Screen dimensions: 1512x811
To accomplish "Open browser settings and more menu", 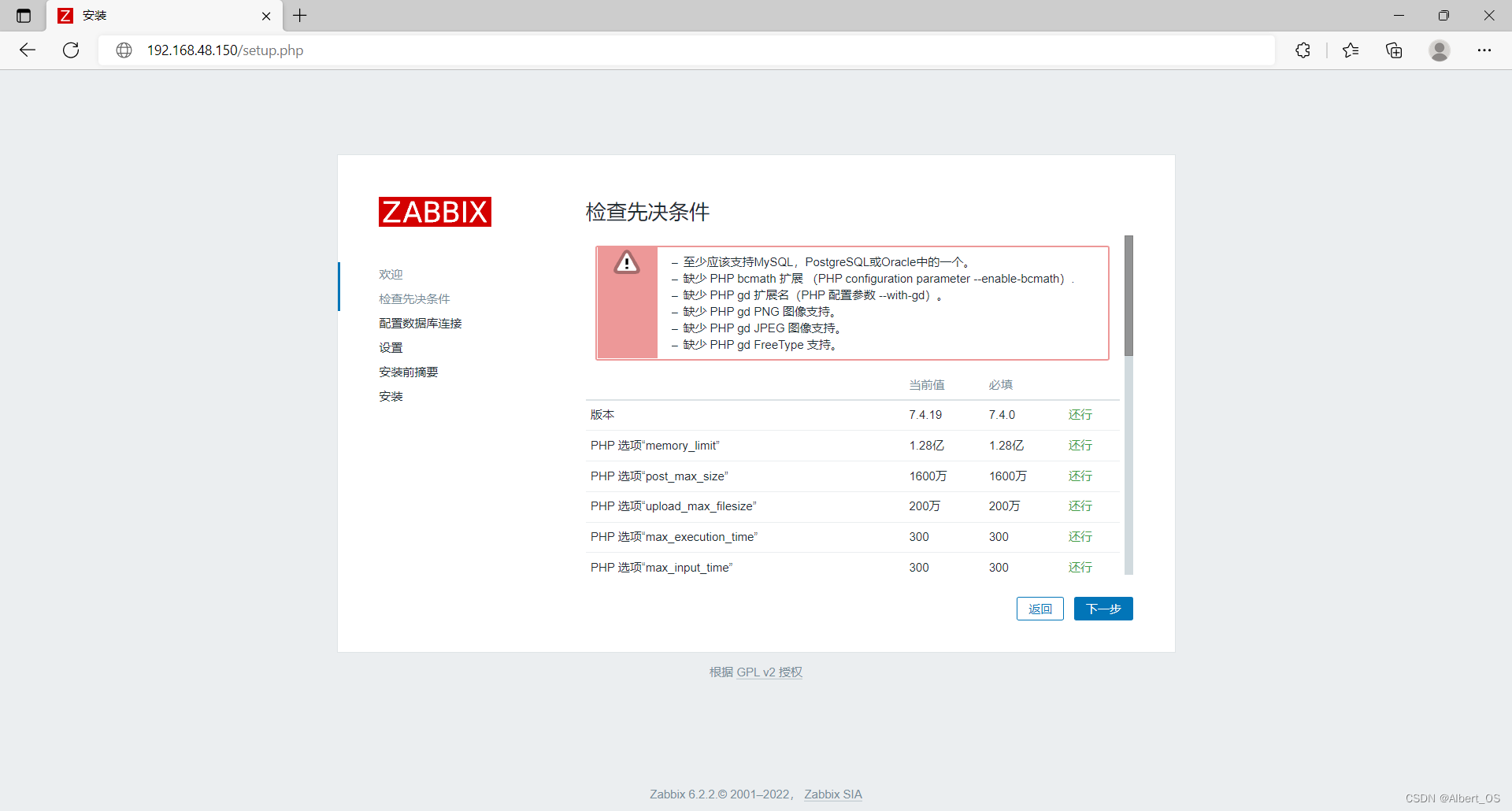I will [x=1484, y=50].
